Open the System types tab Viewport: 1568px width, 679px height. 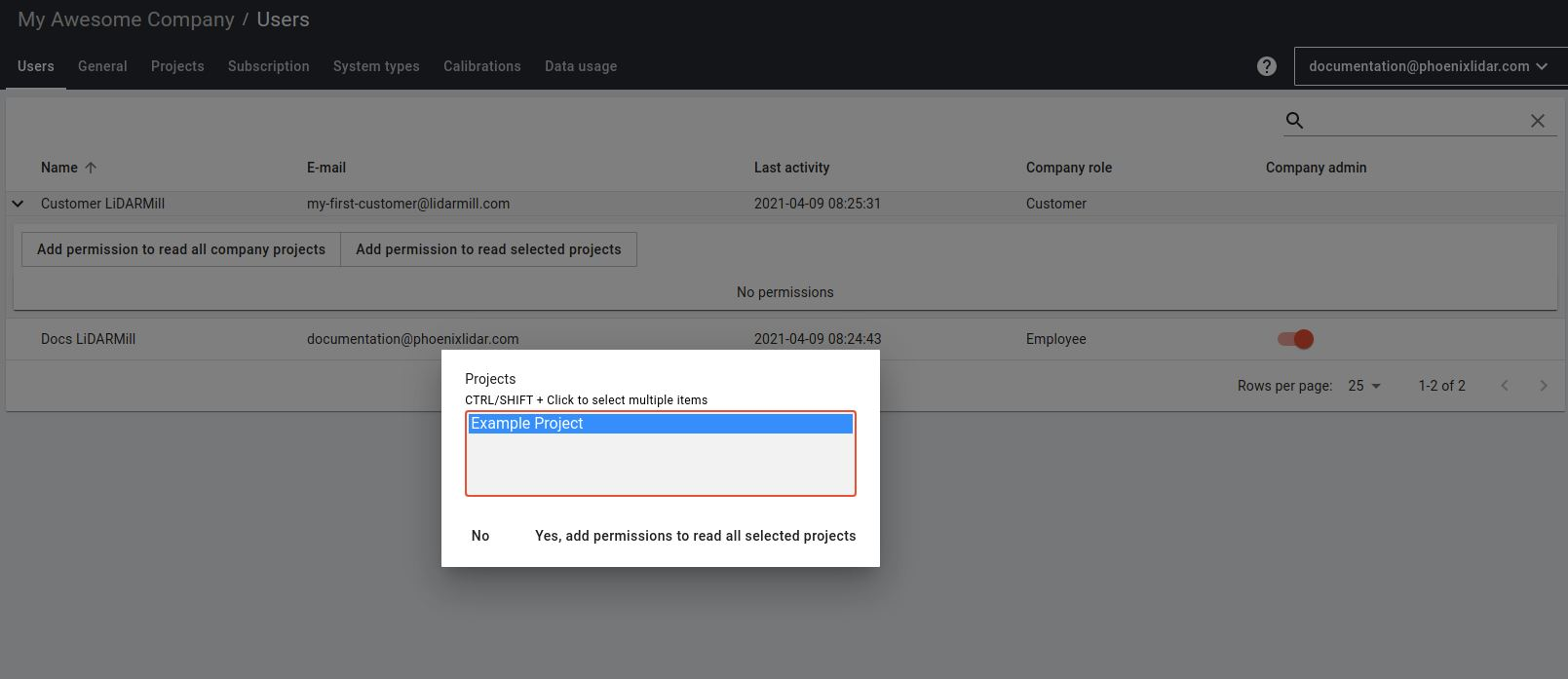point(376,66)
